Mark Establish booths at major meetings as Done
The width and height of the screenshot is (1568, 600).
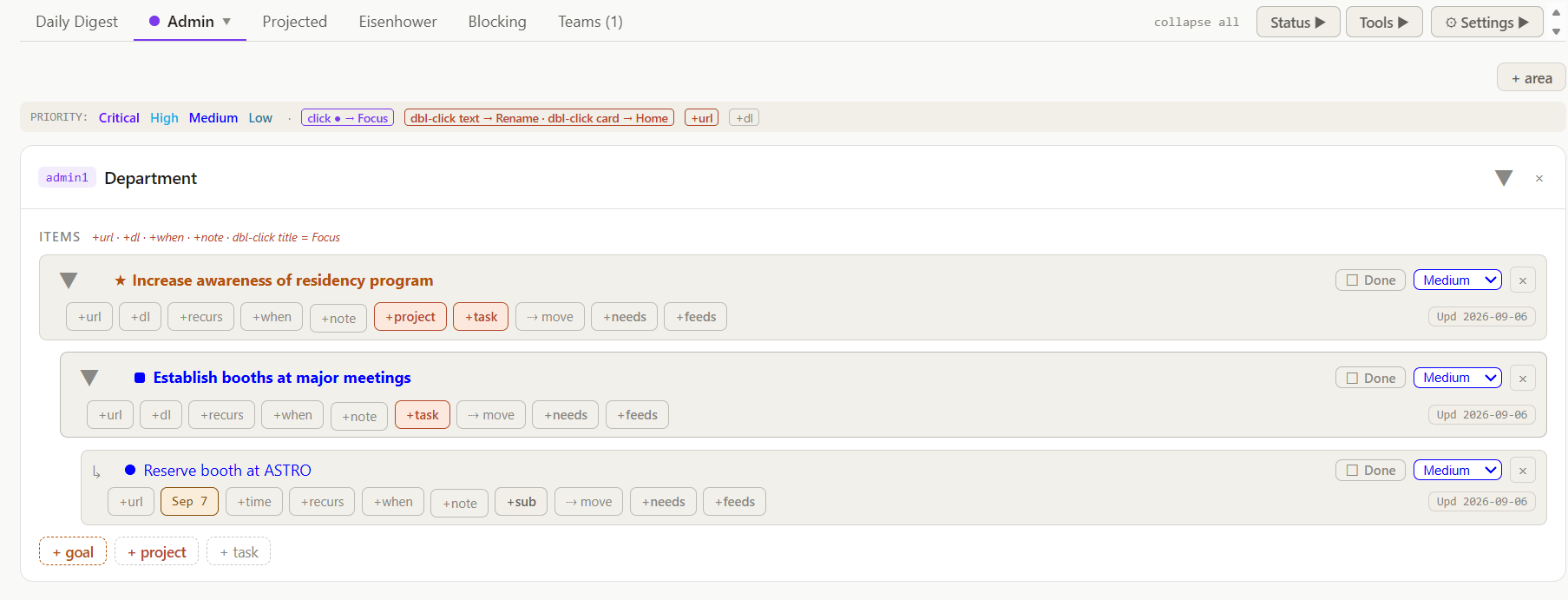point(1370,378)
